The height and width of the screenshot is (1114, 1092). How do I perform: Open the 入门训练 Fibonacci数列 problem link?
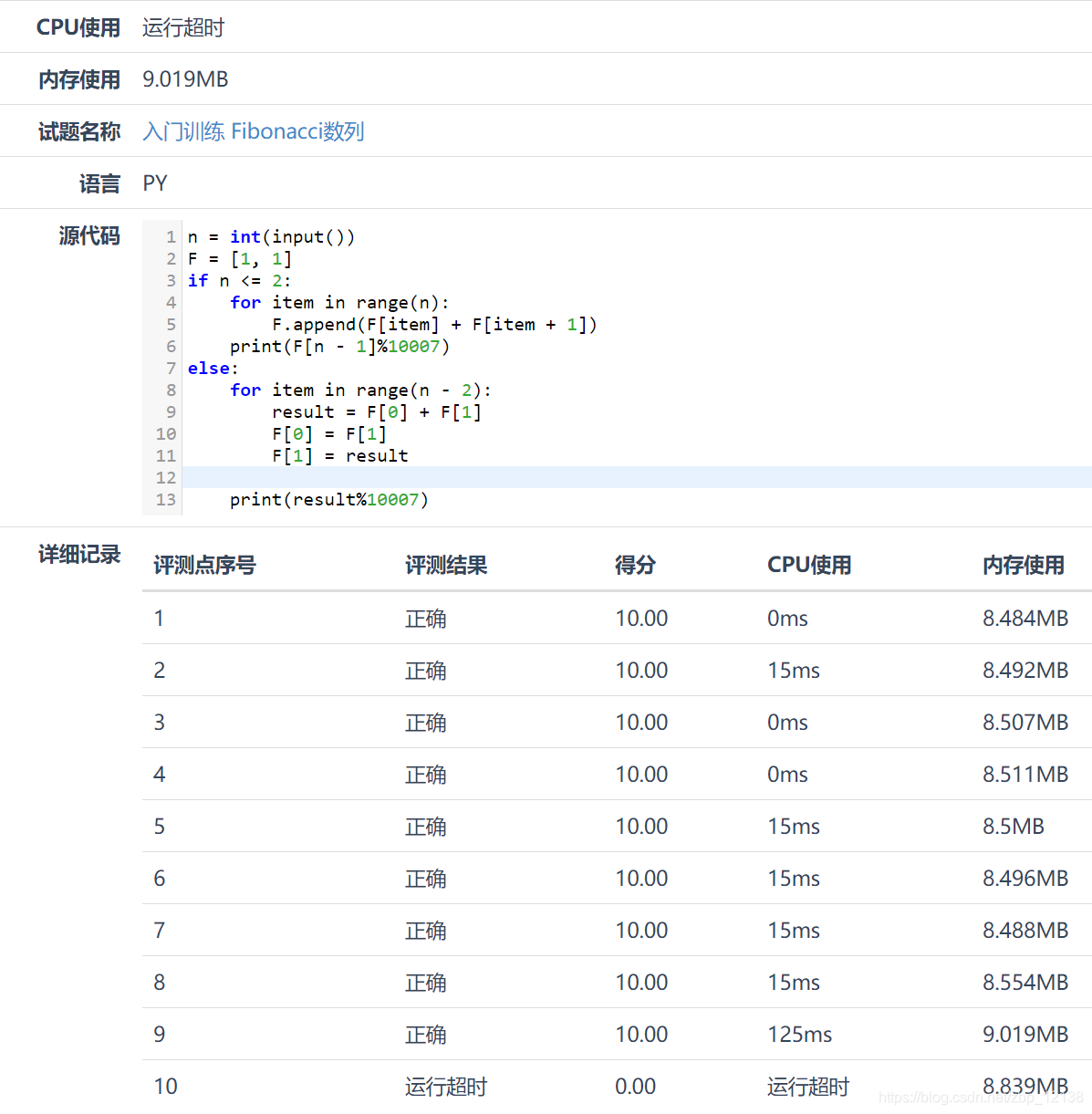click(x=254, y=131)
